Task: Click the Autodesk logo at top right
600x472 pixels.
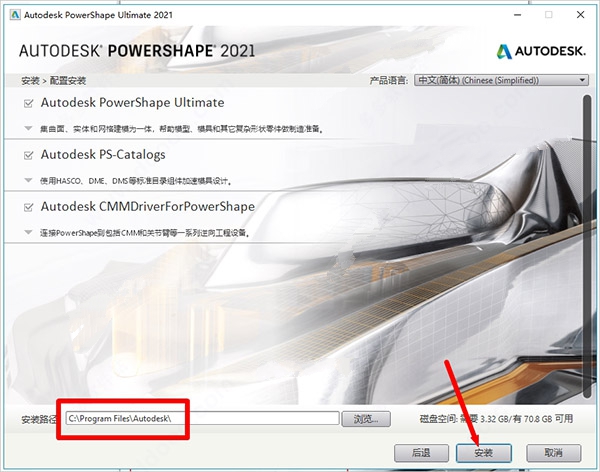Action: [x=541, y=51]
